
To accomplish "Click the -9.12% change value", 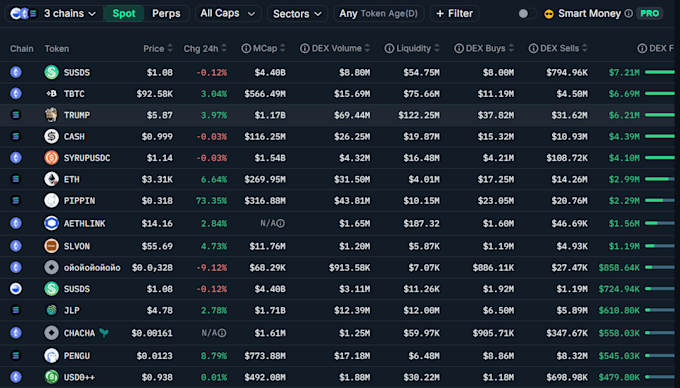I will 211,267.
